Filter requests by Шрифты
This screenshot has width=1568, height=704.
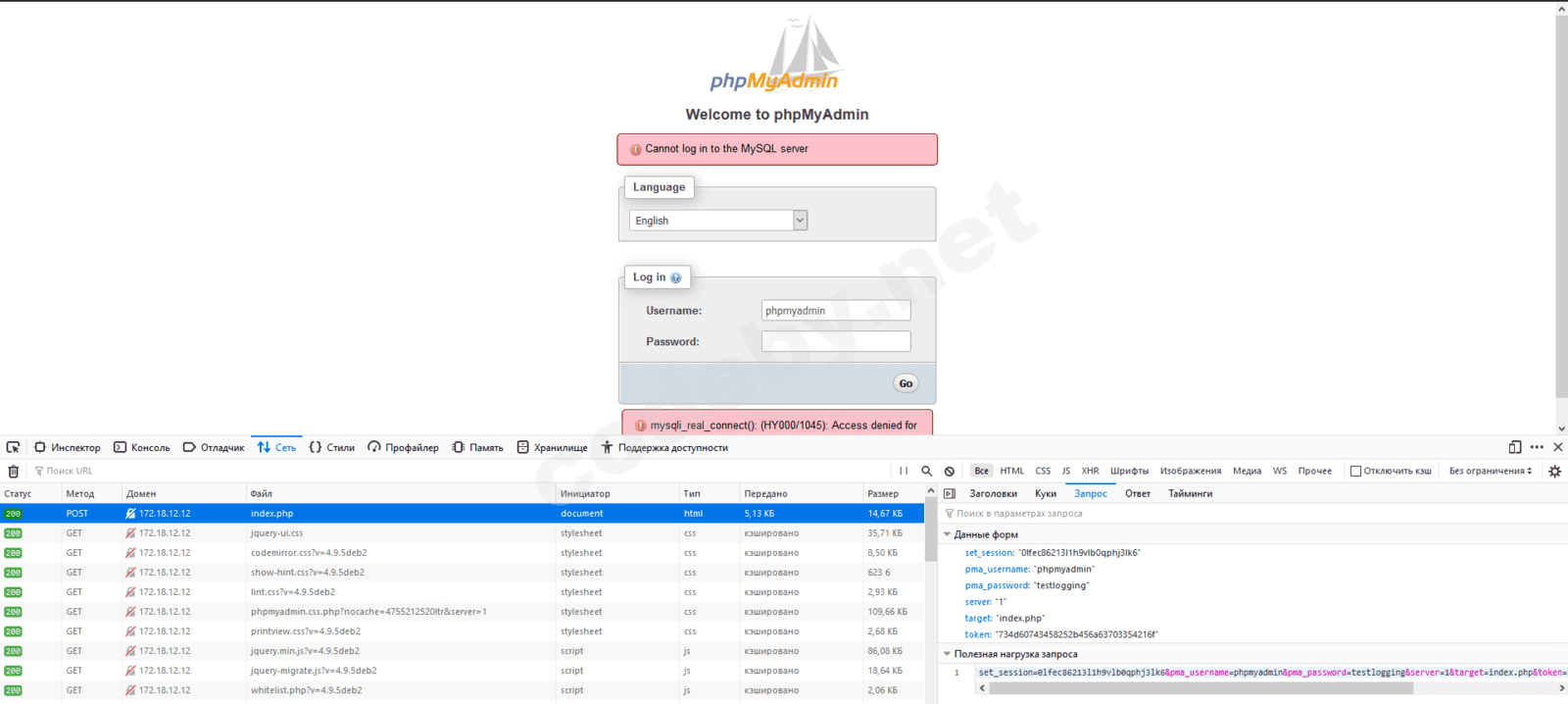(x=1130, y=472)
